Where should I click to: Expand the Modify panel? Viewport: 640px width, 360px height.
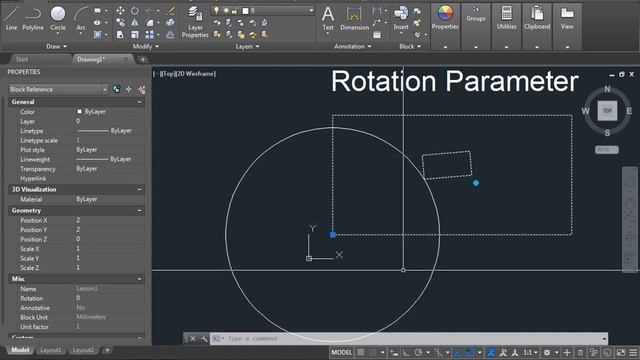(145, 46)
